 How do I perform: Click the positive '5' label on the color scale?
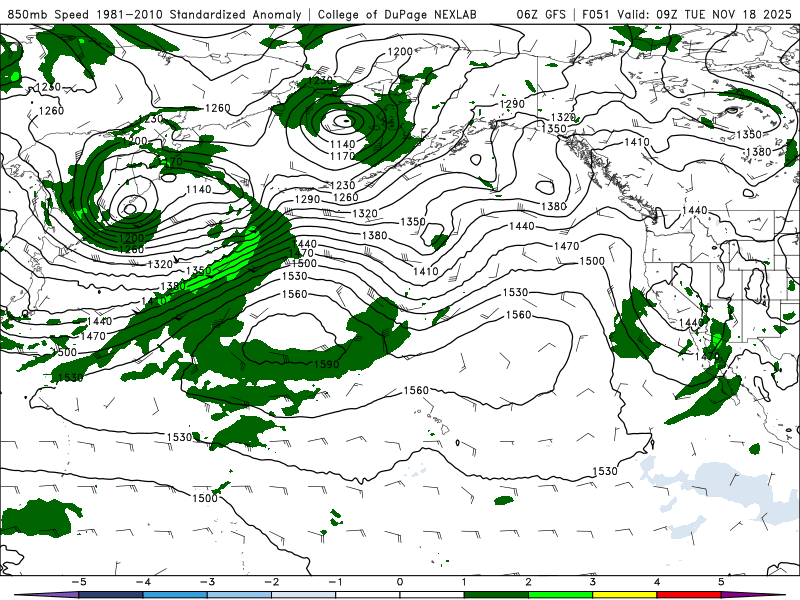(x=721, y=582)
